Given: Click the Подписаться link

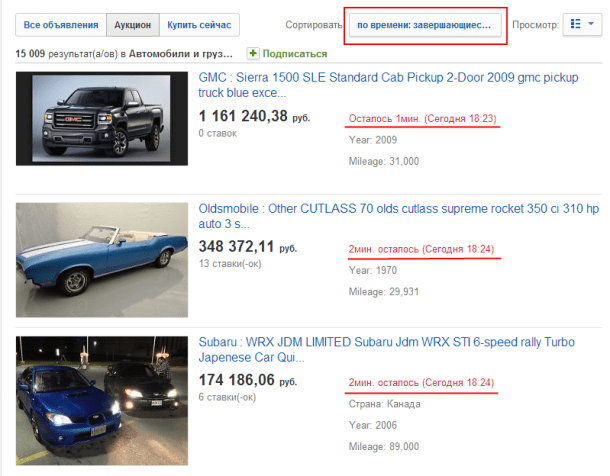Looking at the screenshot, I should point(294,54).
